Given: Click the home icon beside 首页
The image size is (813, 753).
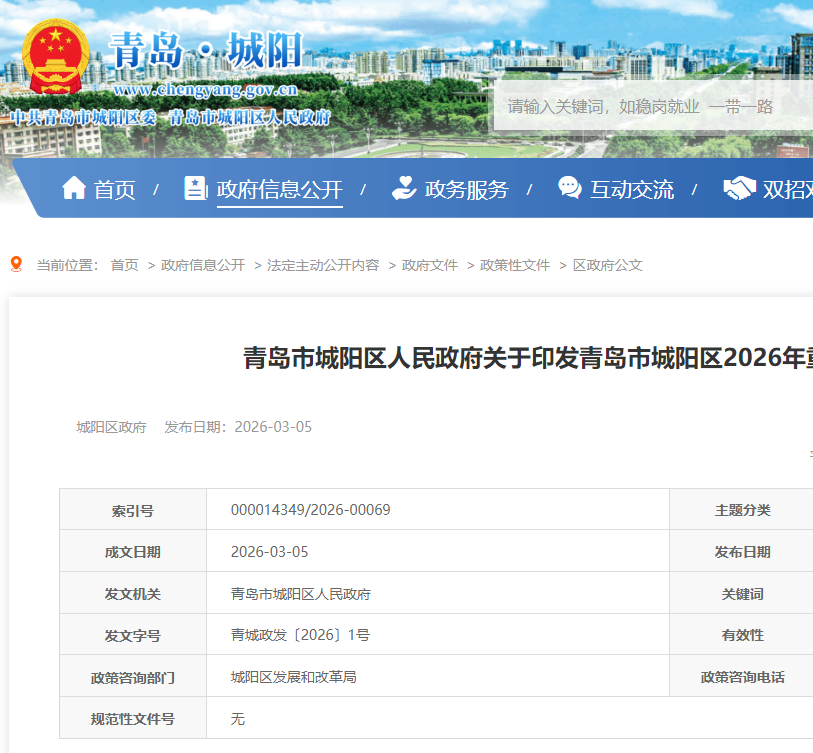Looking at the screenshot, I should tap(74, 188).
